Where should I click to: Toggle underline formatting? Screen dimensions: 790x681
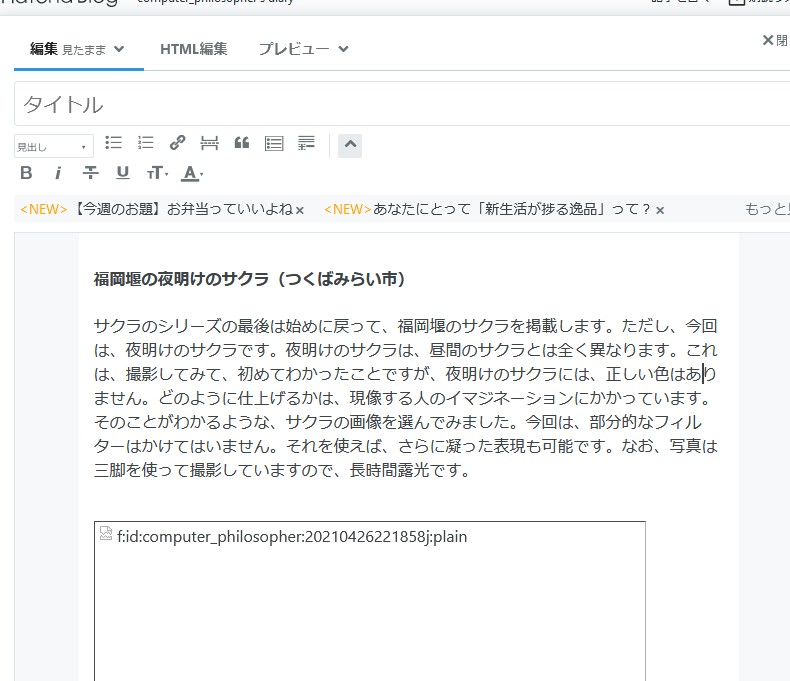pyautogui.click(x=122, y=173)
